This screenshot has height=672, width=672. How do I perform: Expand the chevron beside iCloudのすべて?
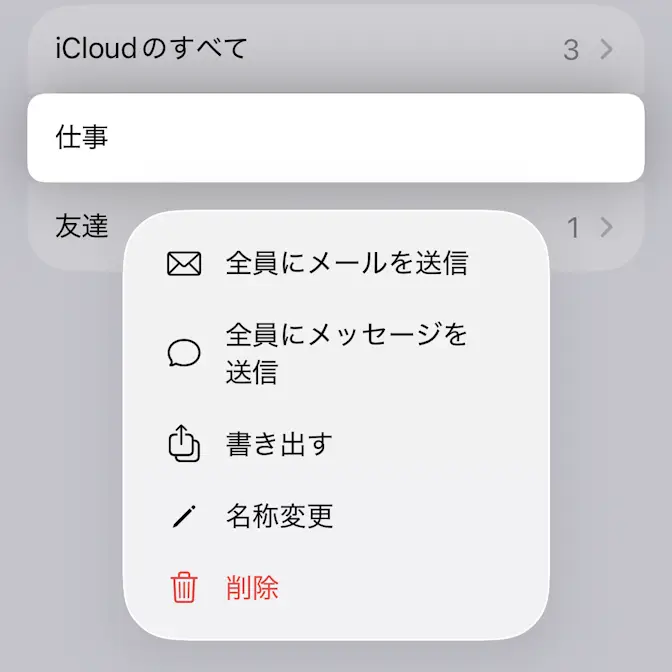point(606,49)
